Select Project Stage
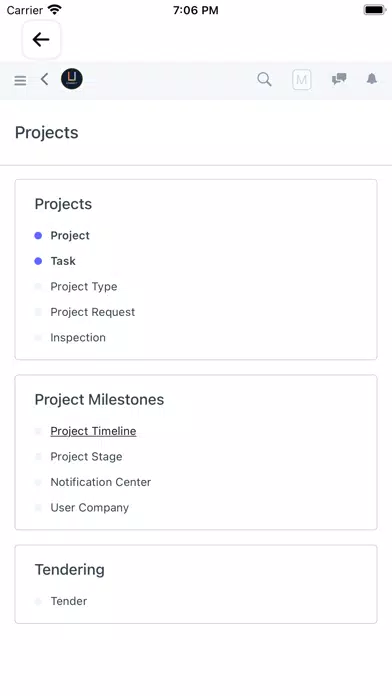 click(x=86, y=457)
